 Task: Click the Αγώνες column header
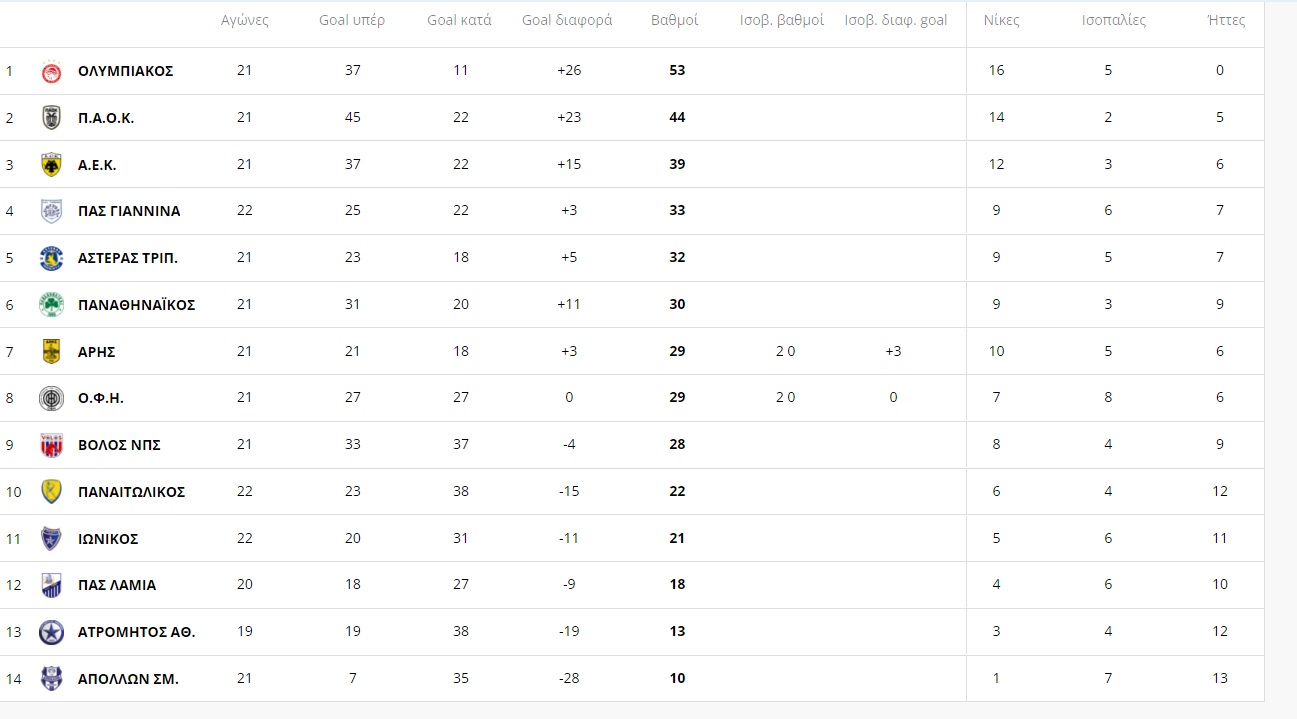(245, 20)
